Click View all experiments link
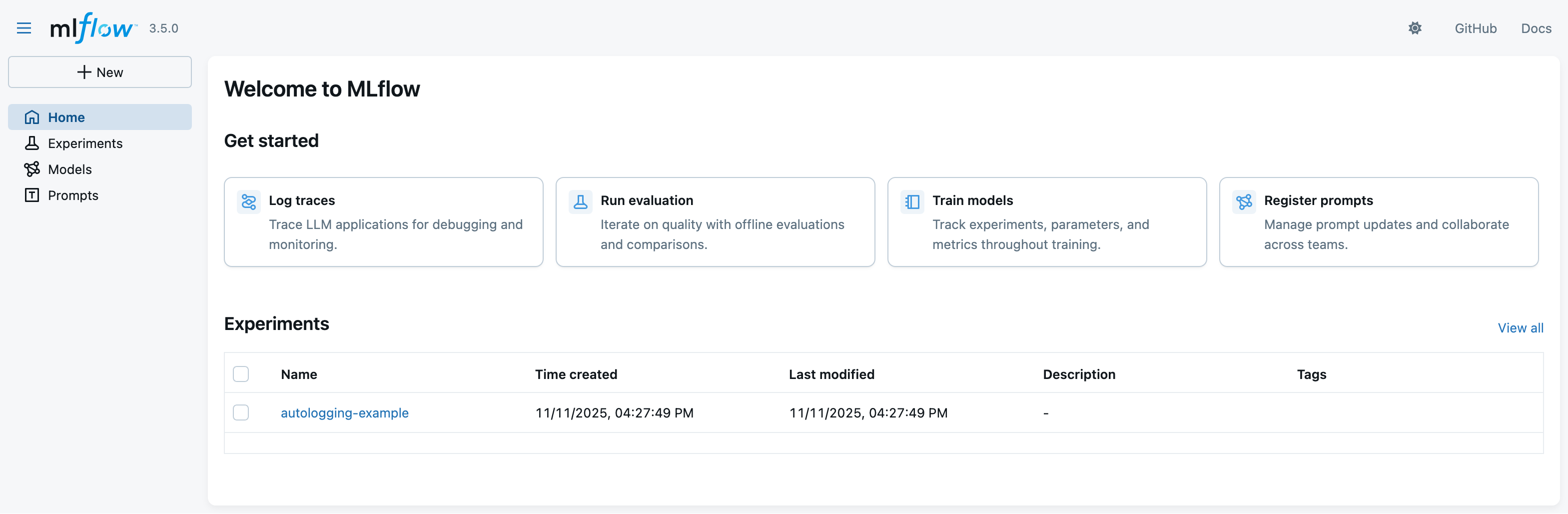Screen dimensions: 1568x514 point(1520,327)
